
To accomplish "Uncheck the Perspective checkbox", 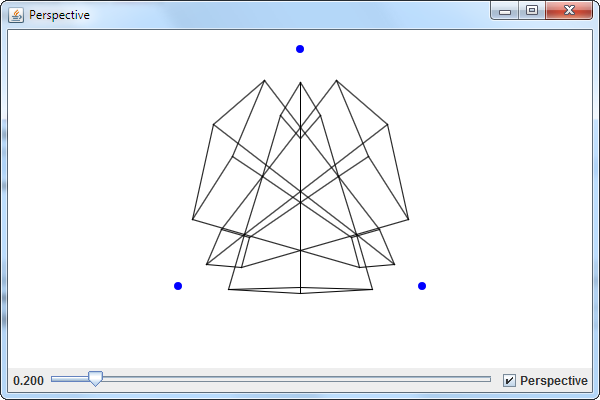I will pyautogui.click(x=509, y=380).
